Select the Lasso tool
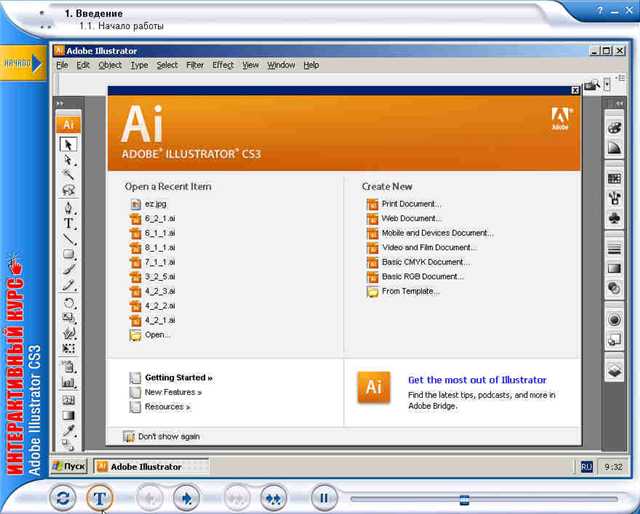Image resolution: width=640 pixels, height=514 pixels. coord(68,190)
